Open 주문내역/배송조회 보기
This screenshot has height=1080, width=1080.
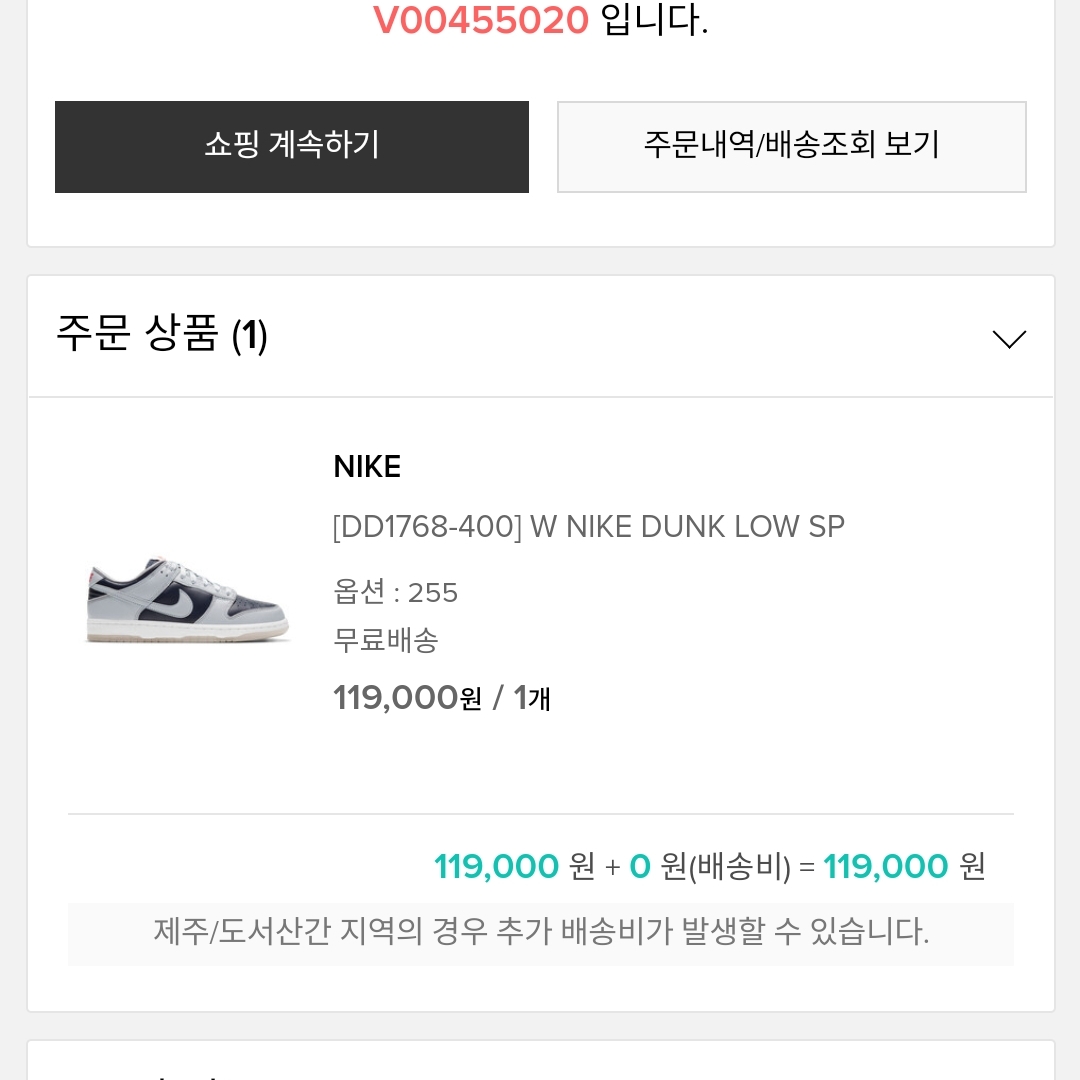click(791, 147)
